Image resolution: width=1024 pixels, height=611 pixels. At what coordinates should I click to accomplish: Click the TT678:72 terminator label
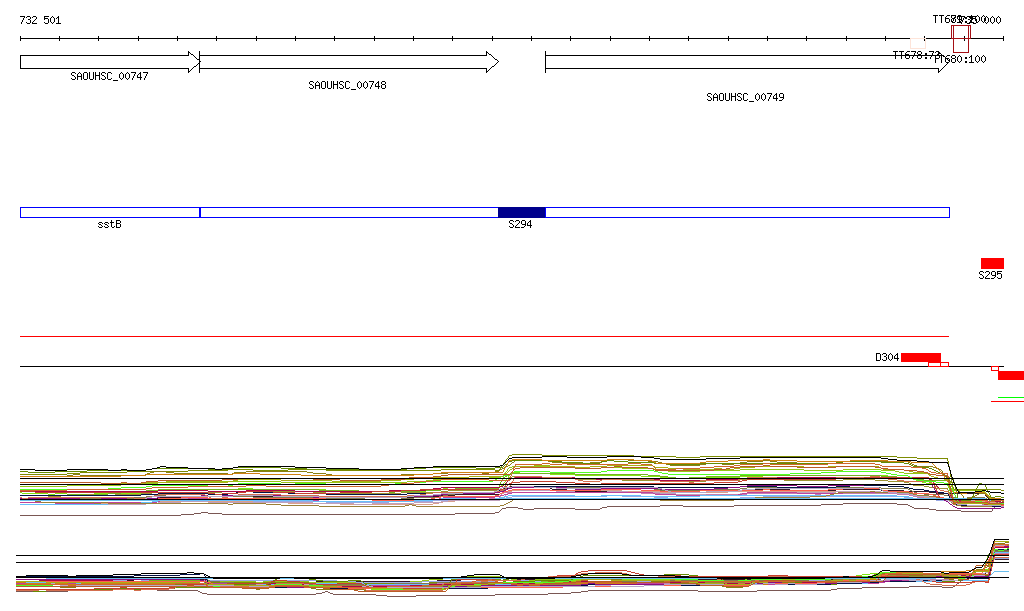tap(917, 56)
